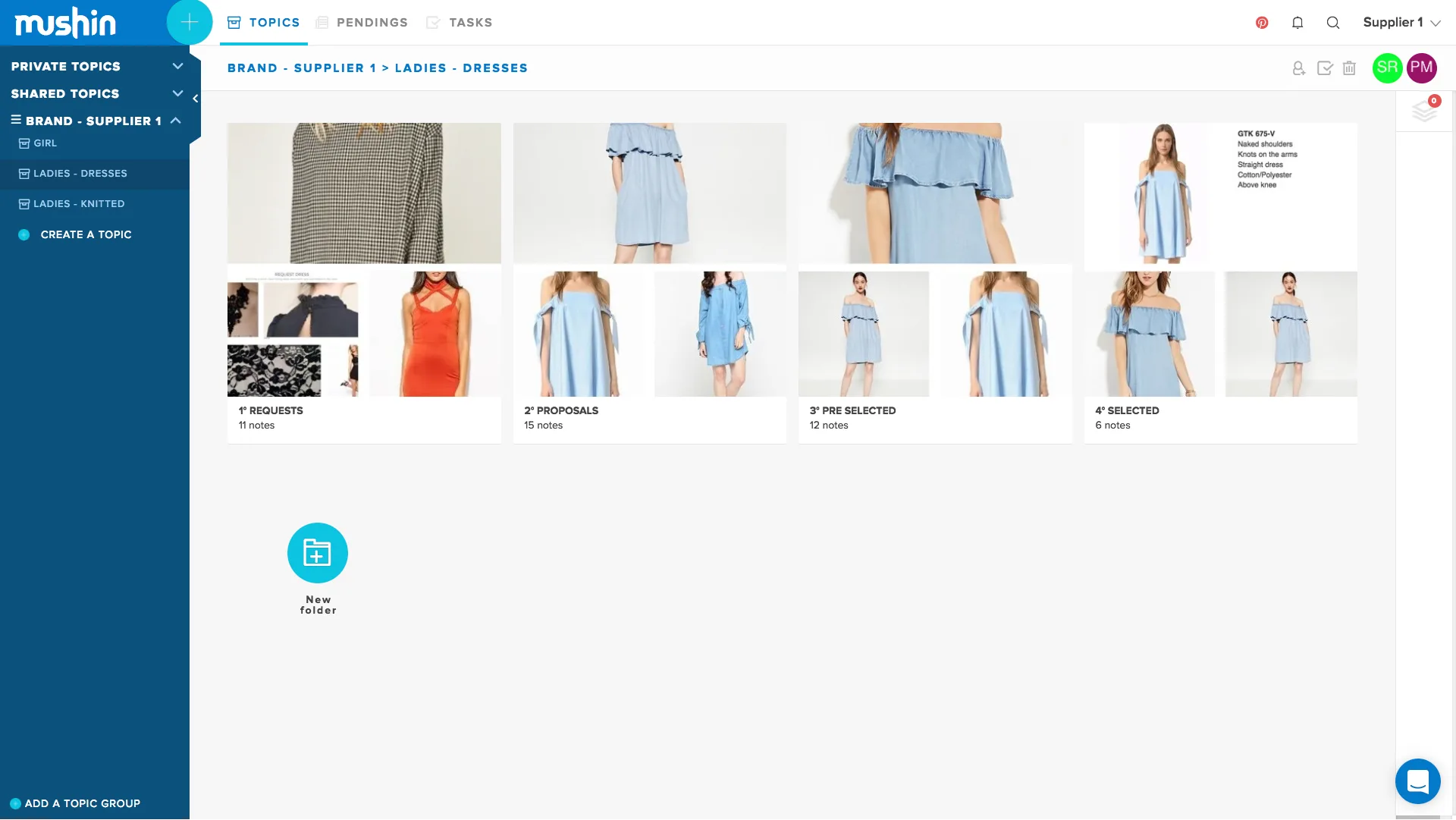The width and height of the screenshot is (1456, 820).
Task: Open the stacked layers panel icon
Action: coord(1425,111)
